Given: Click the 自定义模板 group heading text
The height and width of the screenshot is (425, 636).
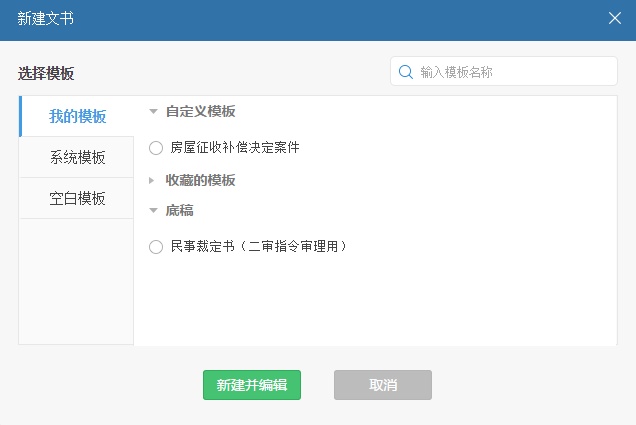Looking at the screenshot, I should pyautogui.click(x=200, y=112).
